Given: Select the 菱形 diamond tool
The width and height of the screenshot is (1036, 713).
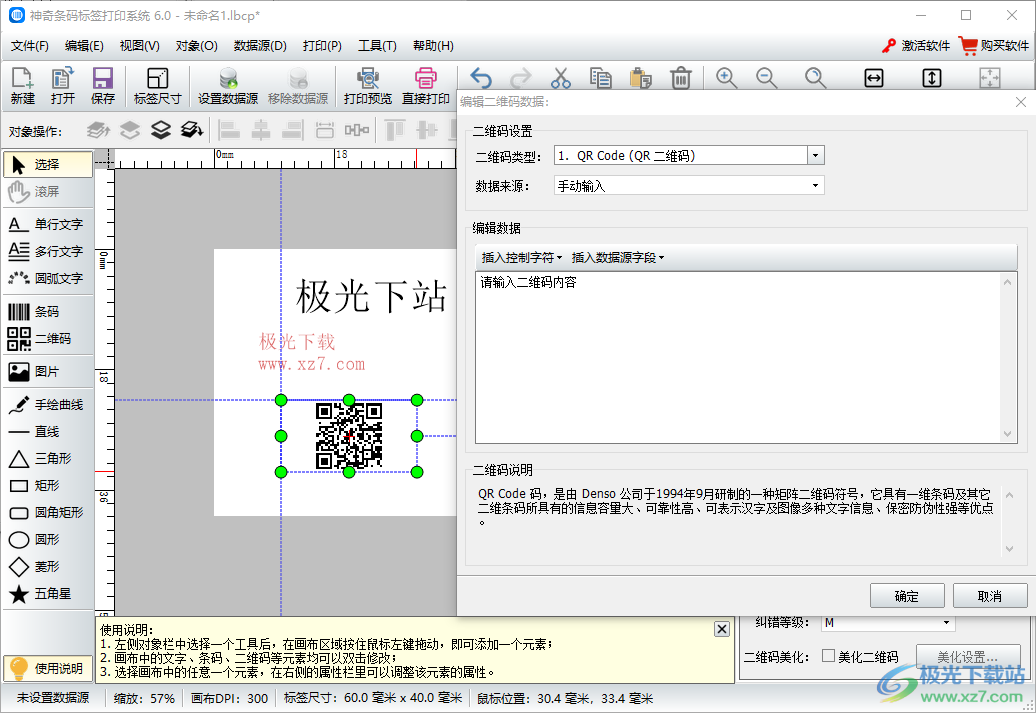Looking at the screenshot, I should (48, 567).
